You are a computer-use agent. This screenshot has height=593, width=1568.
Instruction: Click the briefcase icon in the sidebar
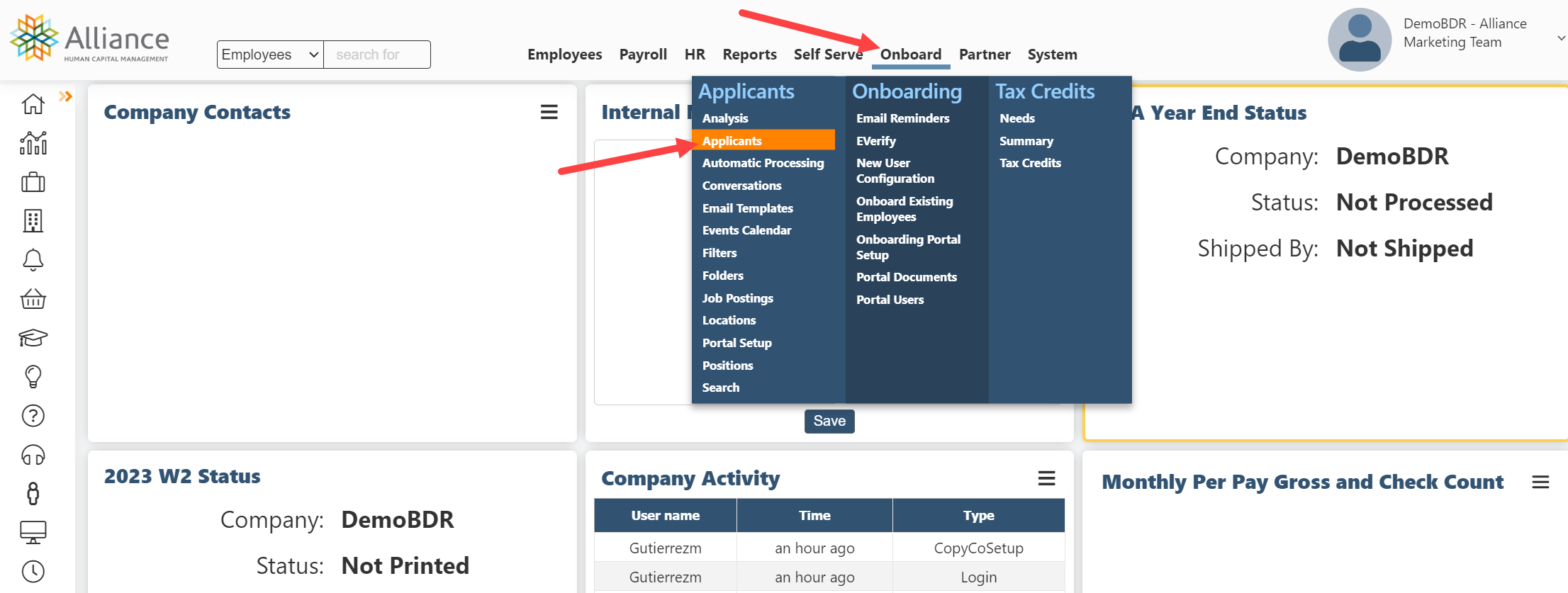(x=33, y=182)
